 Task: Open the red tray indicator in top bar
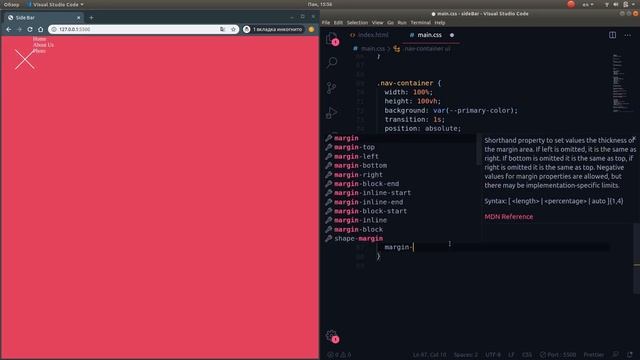571,4
